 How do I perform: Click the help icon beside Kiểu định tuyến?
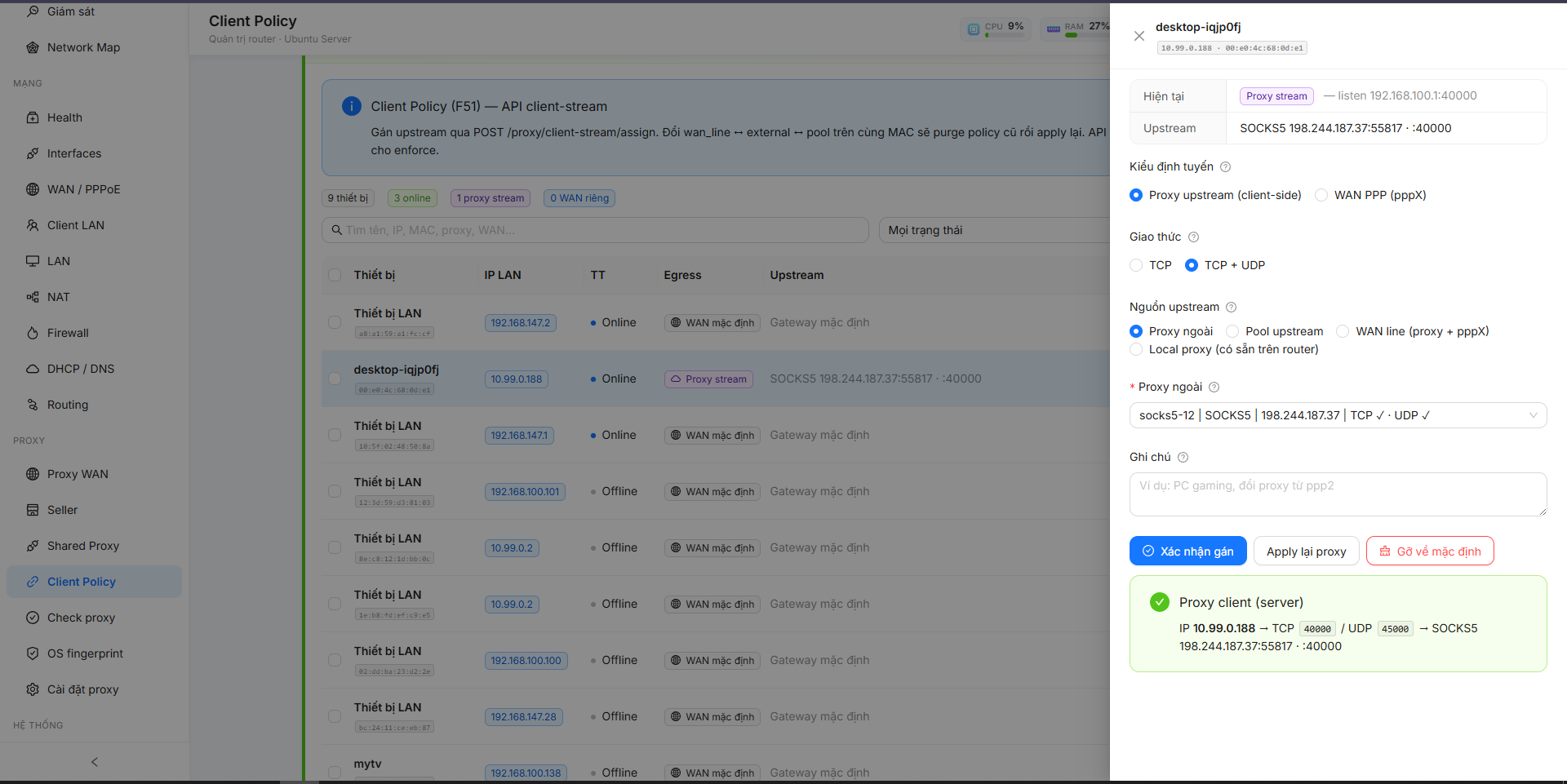pyautogui.click(x=1225, y=166)
